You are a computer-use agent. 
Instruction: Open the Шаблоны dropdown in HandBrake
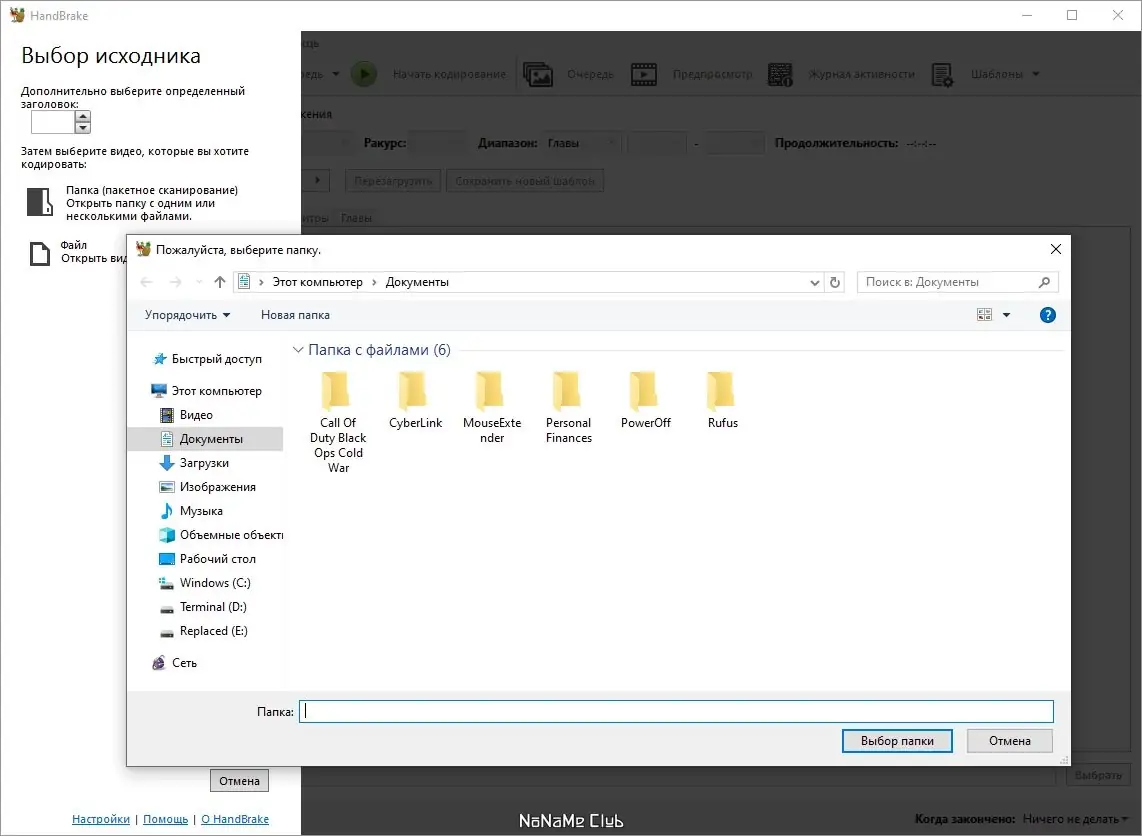click(x=1004, y=74)
